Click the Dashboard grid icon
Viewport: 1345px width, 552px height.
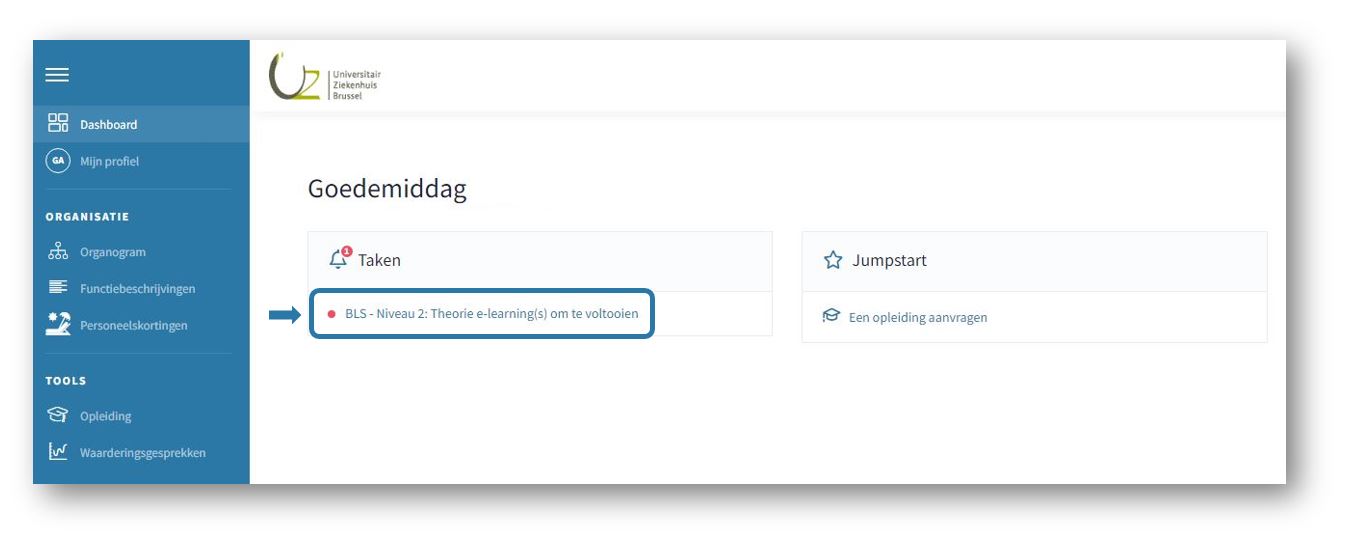click(57, 124)
